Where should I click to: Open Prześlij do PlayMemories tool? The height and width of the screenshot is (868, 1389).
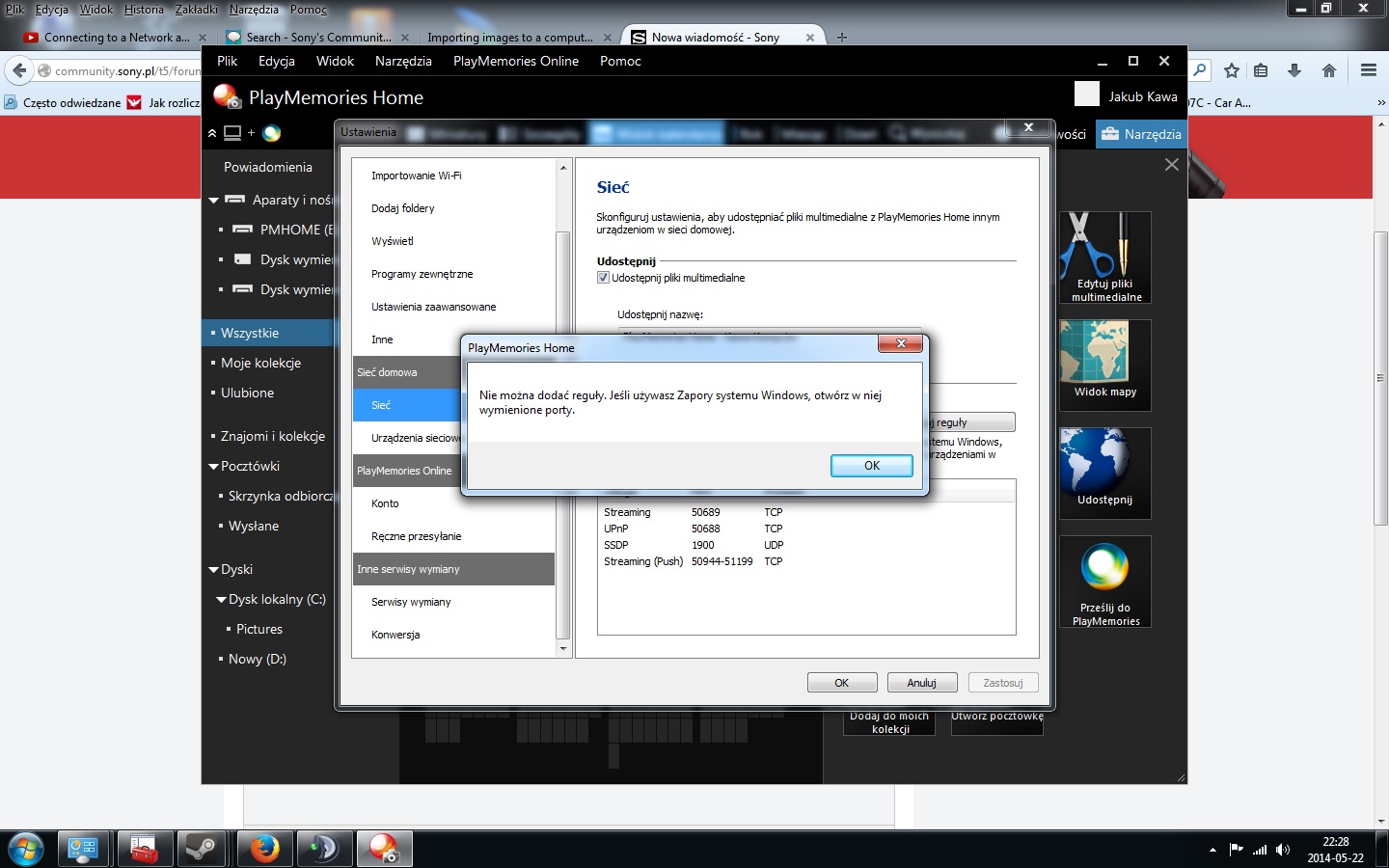pos(1105,582)
